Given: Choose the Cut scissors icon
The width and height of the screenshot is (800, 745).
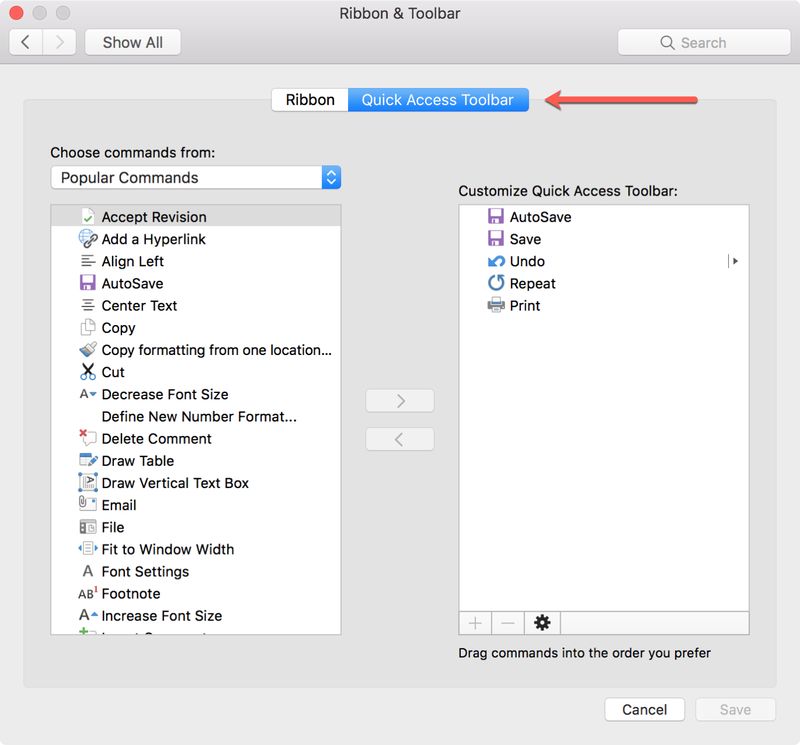Looking at the screenshot, I should (x=88, y=372).
